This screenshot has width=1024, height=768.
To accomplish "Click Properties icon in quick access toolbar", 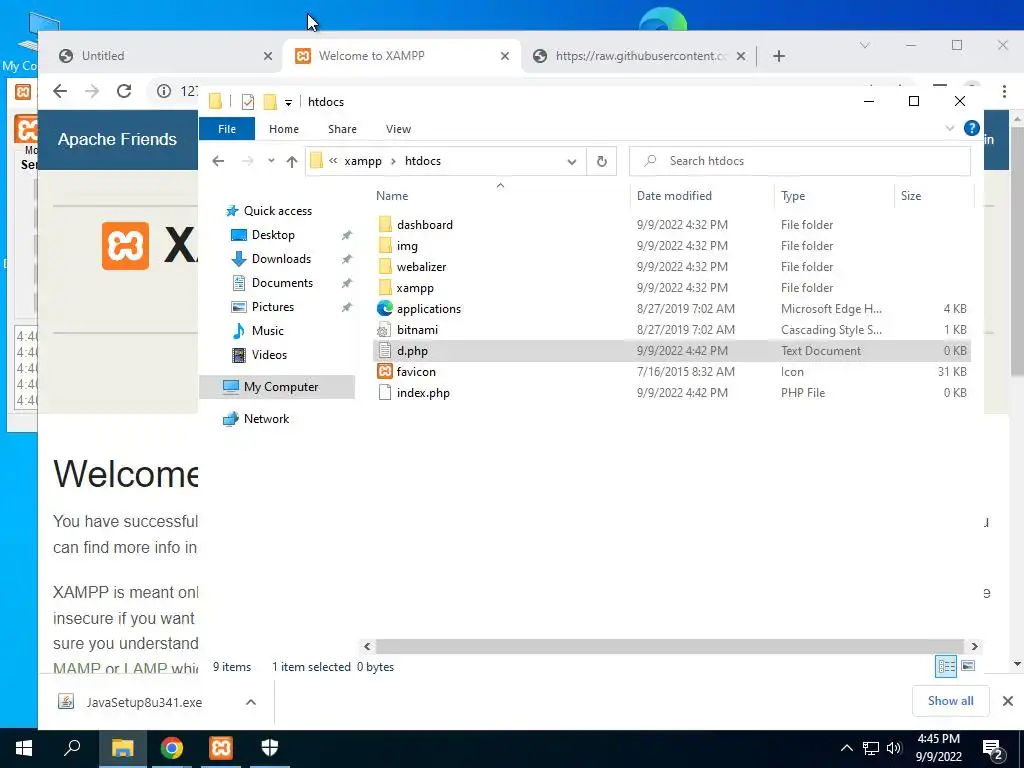I will pyautogui.click(x=248, y=102).
